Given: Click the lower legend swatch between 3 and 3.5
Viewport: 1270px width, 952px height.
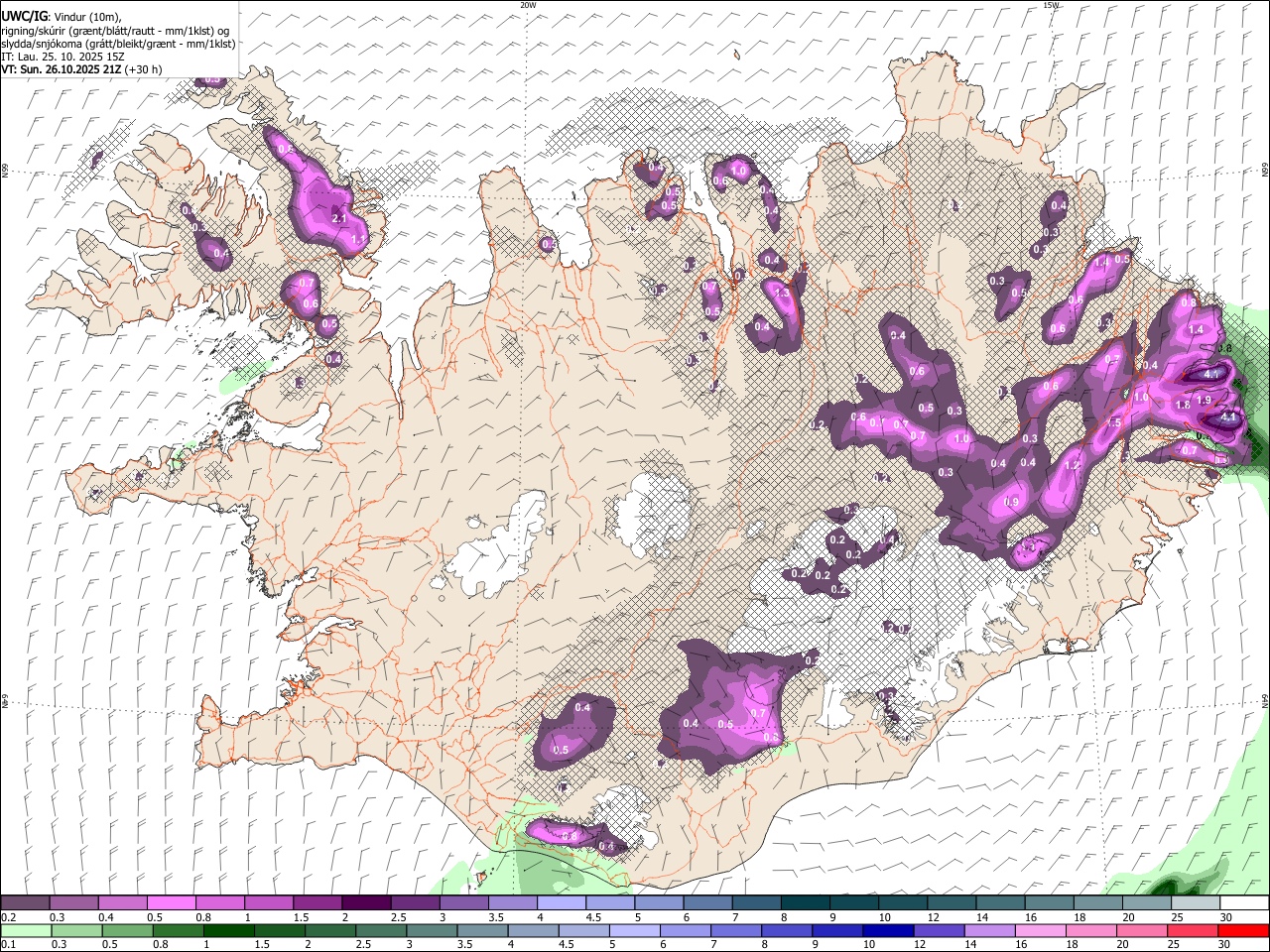Looking at the screenshot, I should (432, 931).
